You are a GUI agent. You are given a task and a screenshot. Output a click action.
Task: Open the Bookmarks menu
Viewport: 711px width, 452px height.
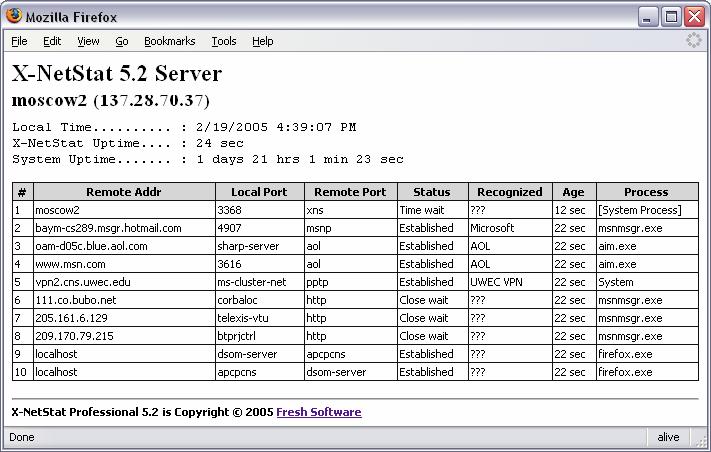[x=170, y=41]
